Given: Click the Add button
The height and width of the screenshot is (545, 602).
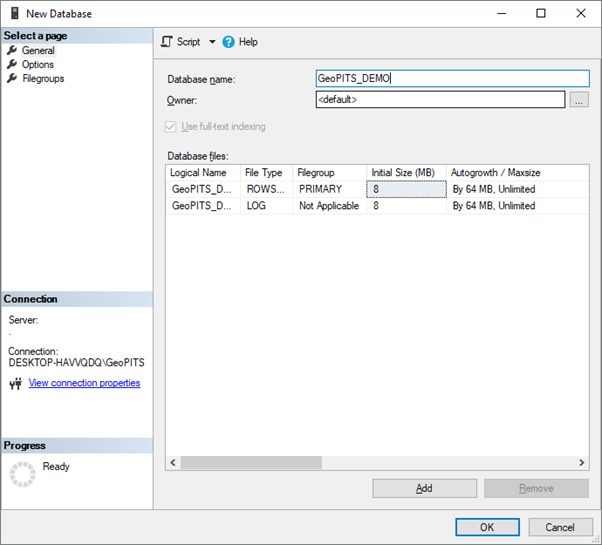Looking at the screenshot, I should (x=424, y=488).
